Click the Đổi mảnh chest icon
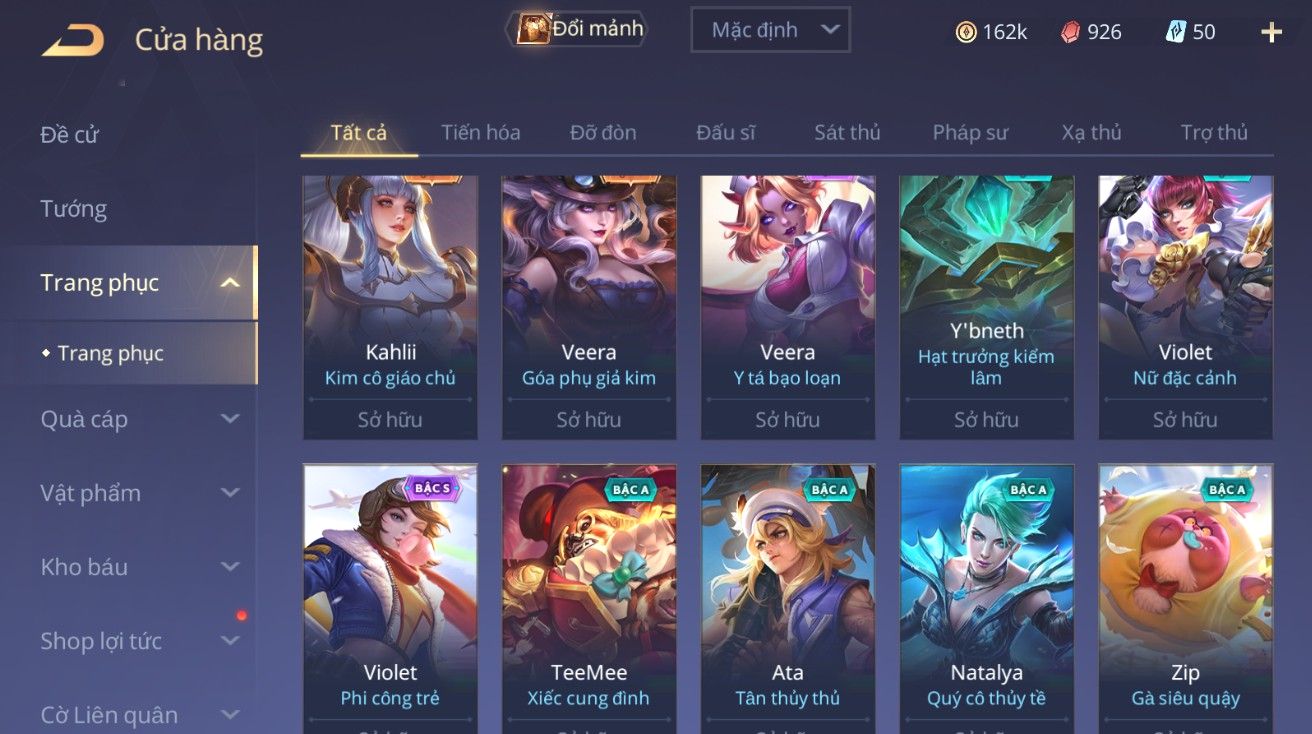 pos(533,29)
